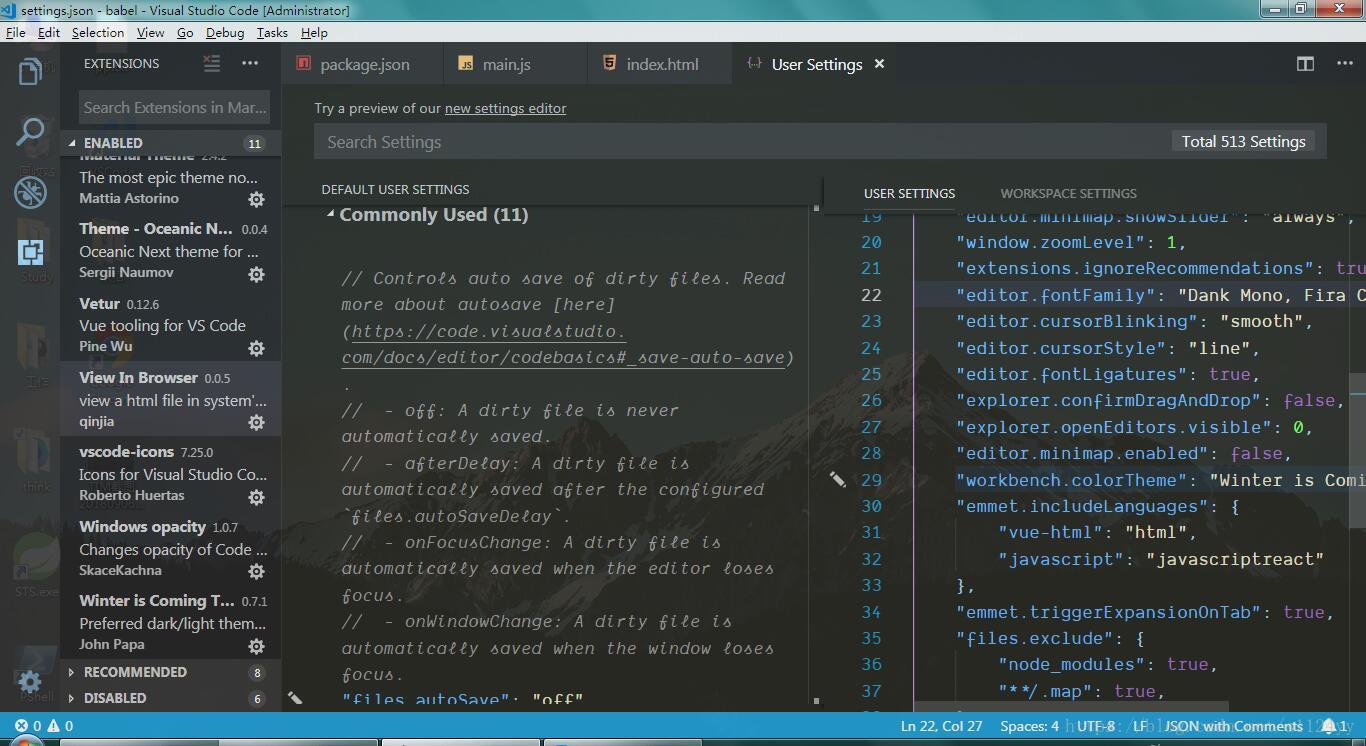The width and height of the screenshot is (1366, 746).
Task: Click Ln 22, Col 27 status entry
Action: 941,726
